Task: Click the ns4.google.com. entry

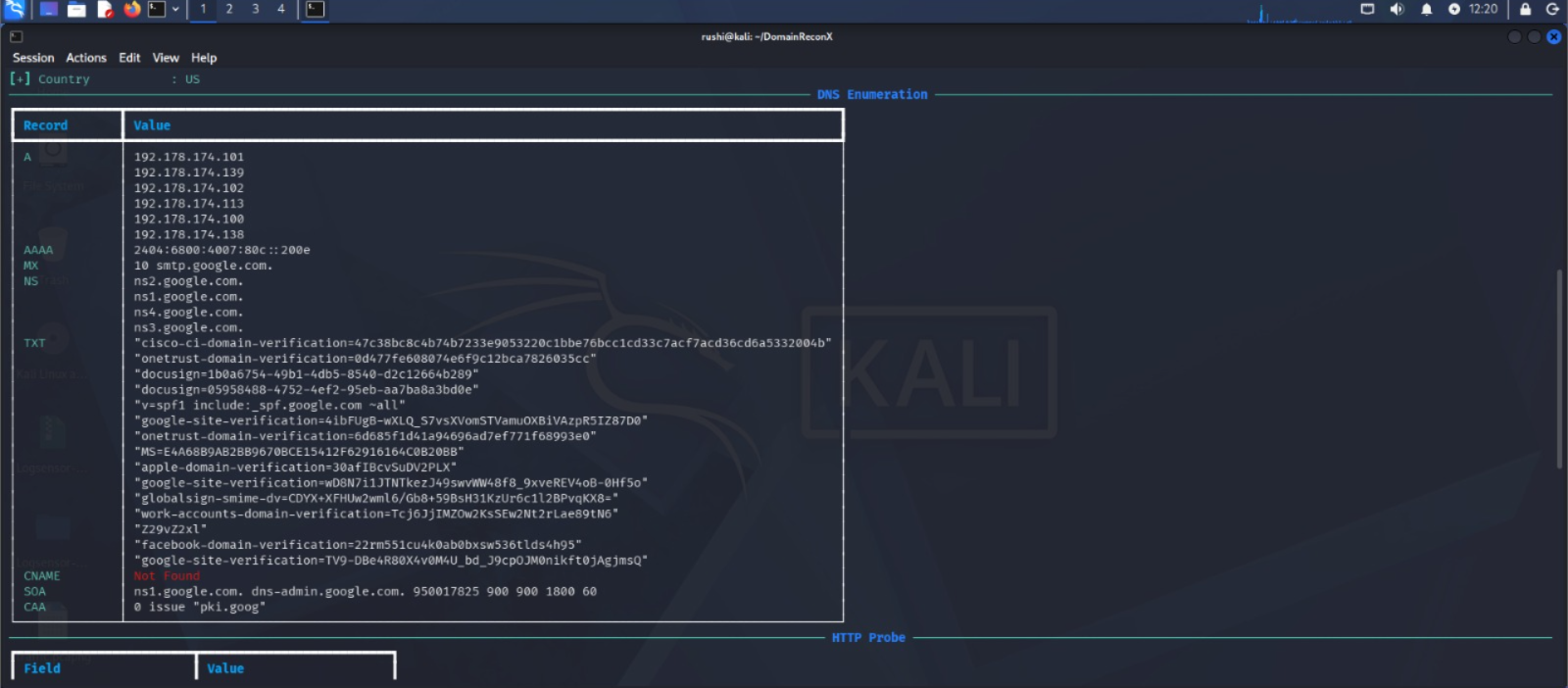Action: click(x=188, y=313)
